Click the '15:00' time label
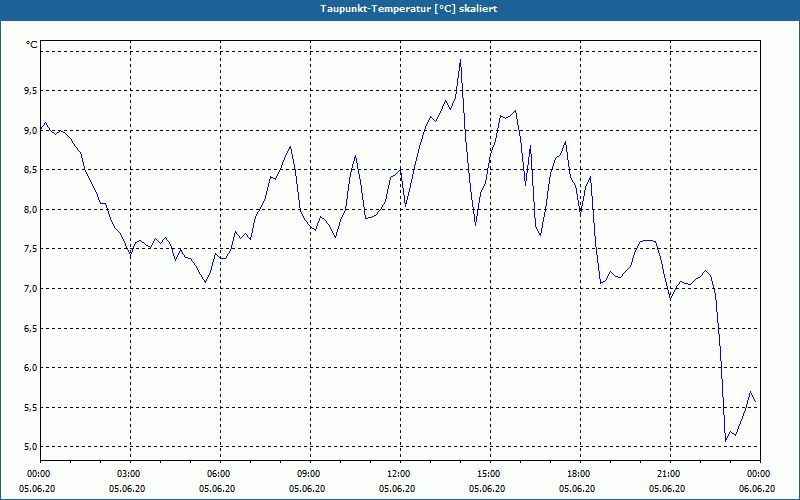 coord(490,474)
